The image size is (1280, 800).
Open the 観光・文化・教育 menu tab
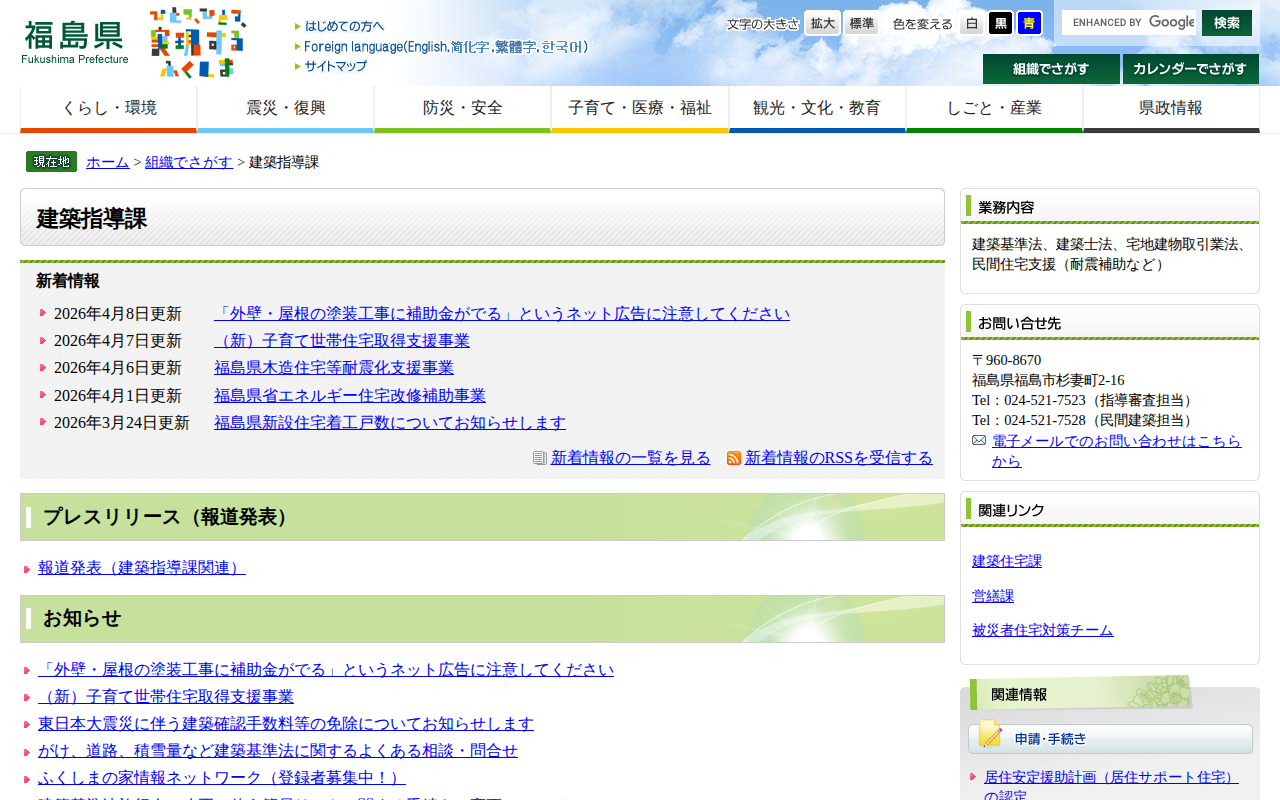click(x=817, y=109)
